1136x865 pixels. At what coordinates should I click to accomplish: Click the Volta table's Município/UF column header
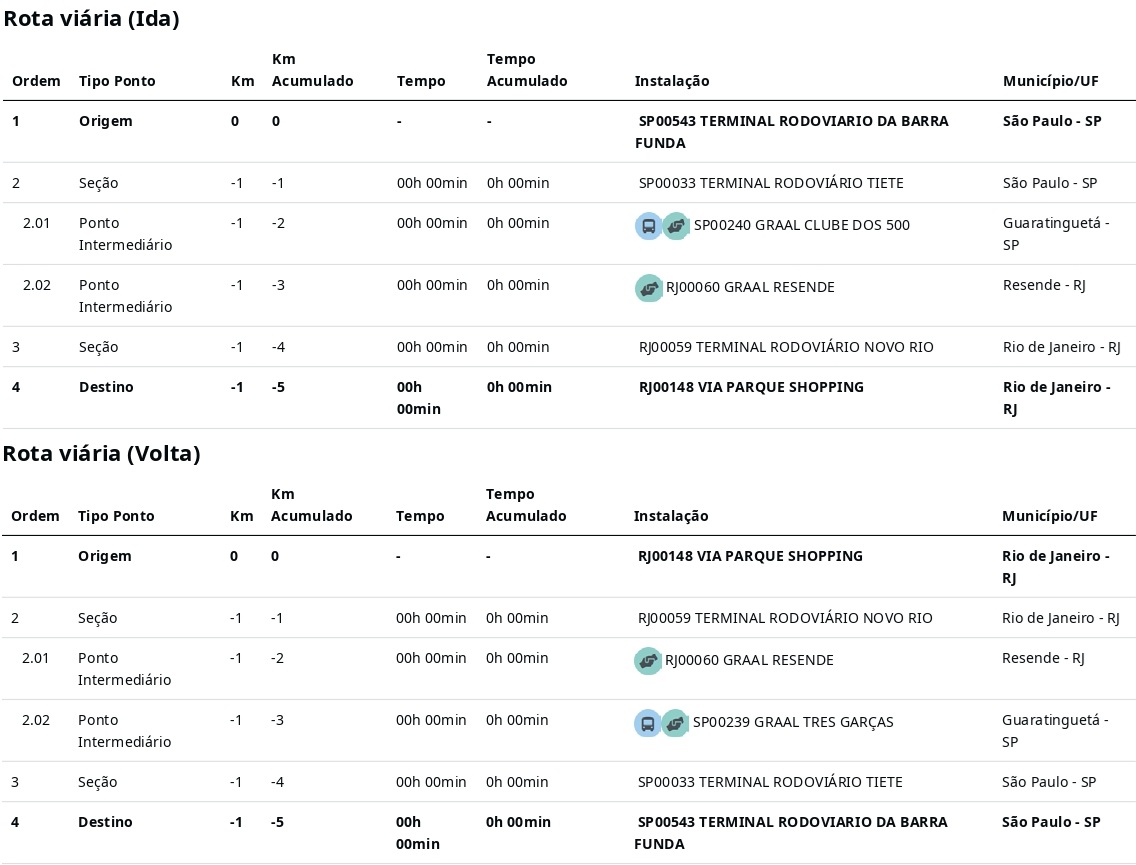click(1049, 516)
